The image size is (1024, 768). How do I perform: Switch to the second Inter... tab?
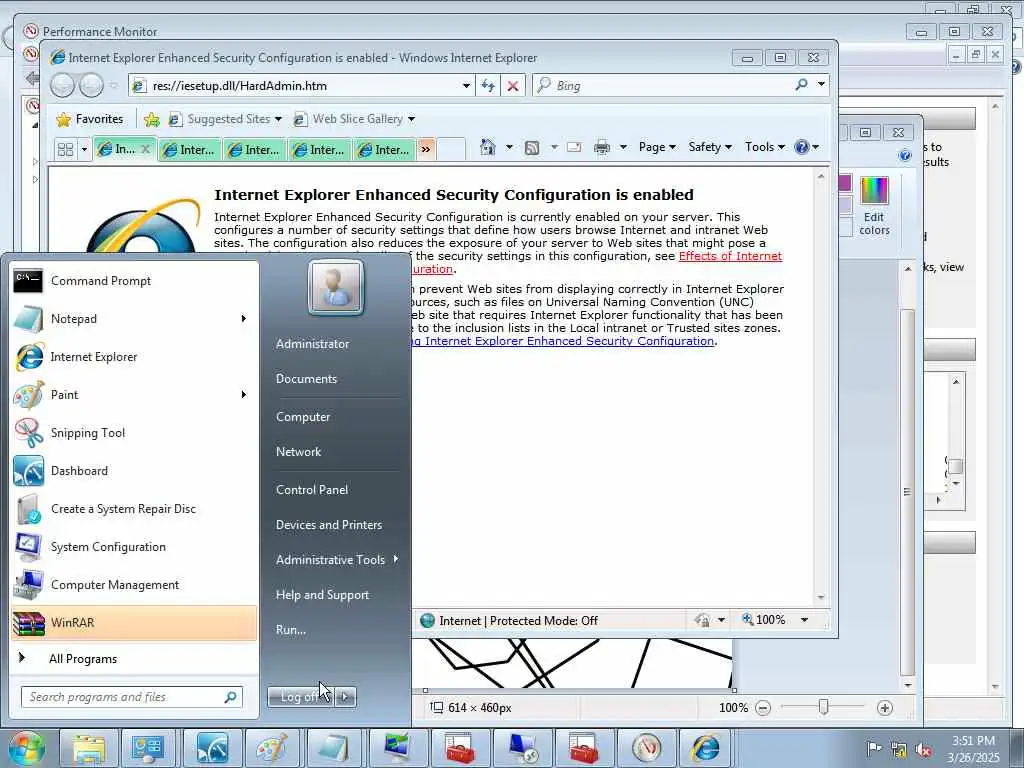254,150
